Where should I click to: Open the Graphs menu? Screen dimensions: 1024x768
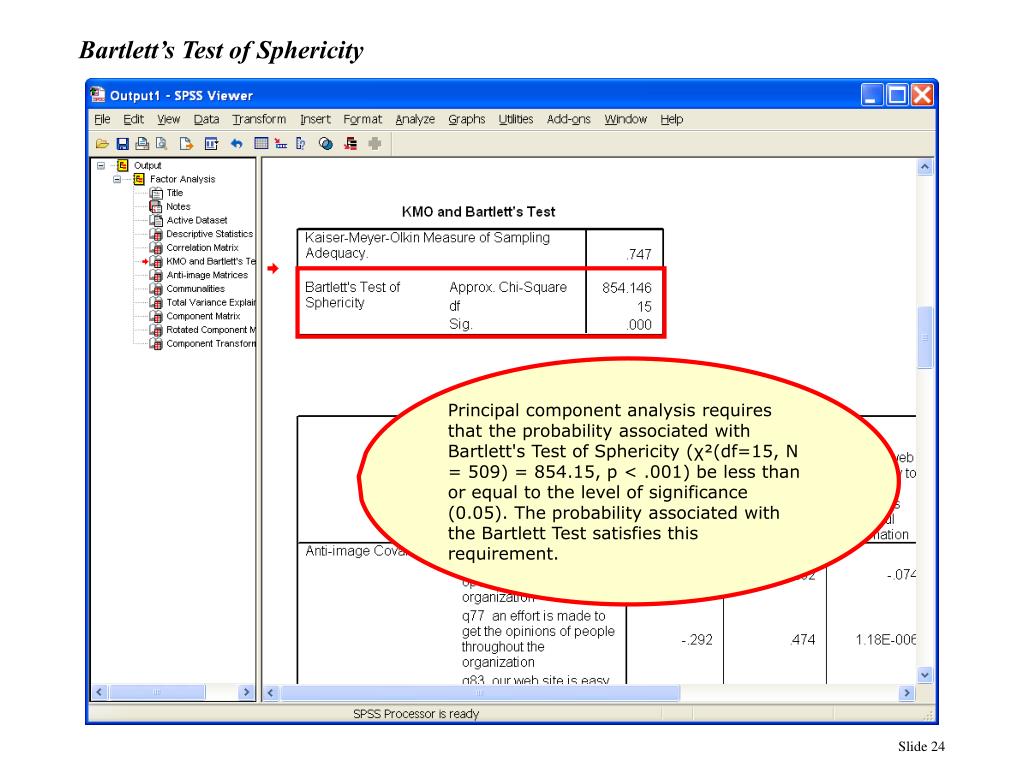[466, 119]
